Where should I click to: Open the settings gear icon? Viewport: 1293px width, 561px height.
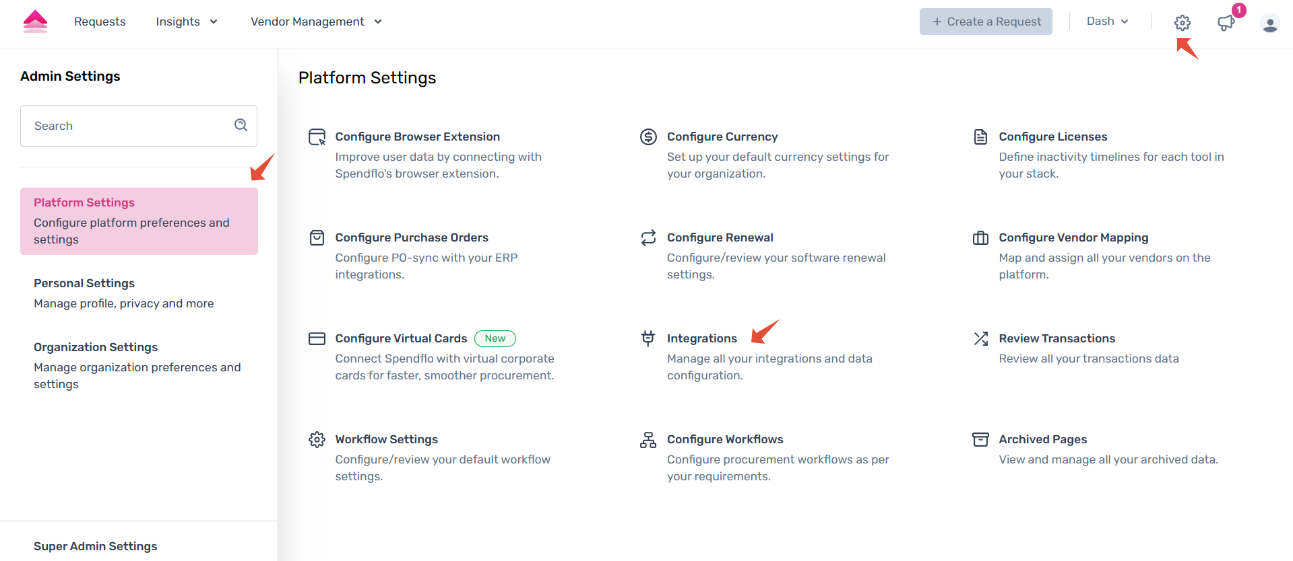point(1182,22)
